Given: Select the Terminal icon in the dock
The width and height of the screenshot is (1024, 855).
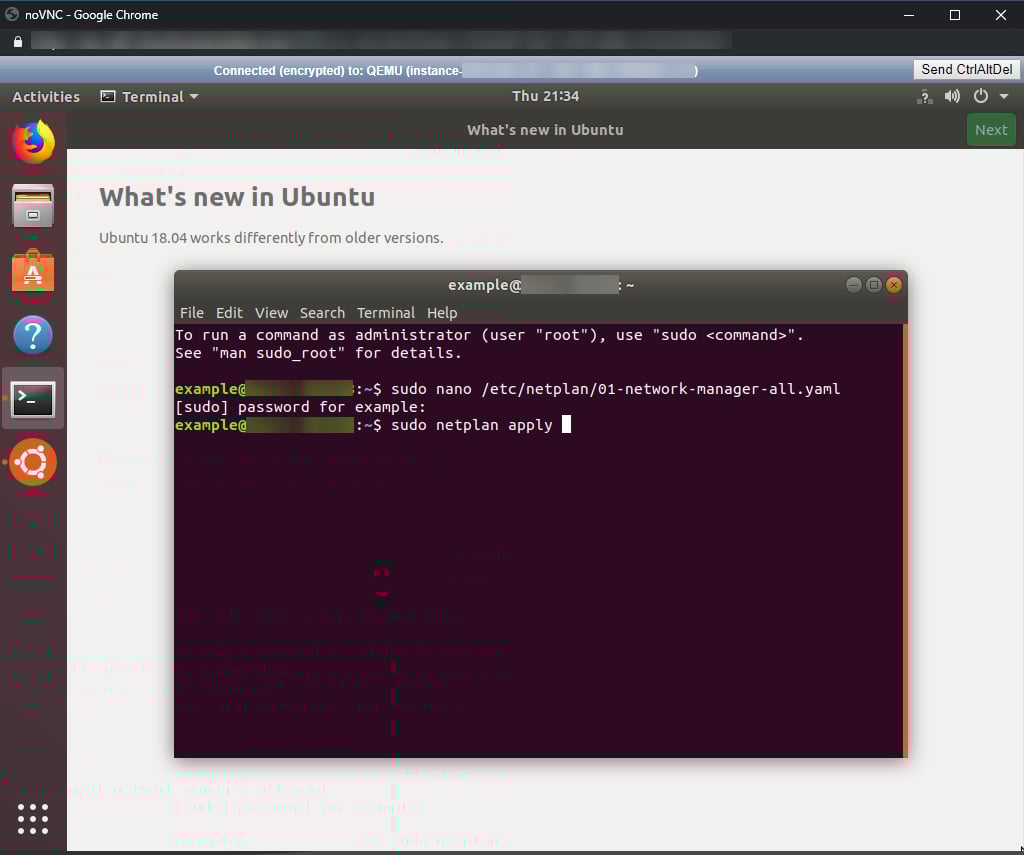Looking at the screenshot, I should 33,398.
